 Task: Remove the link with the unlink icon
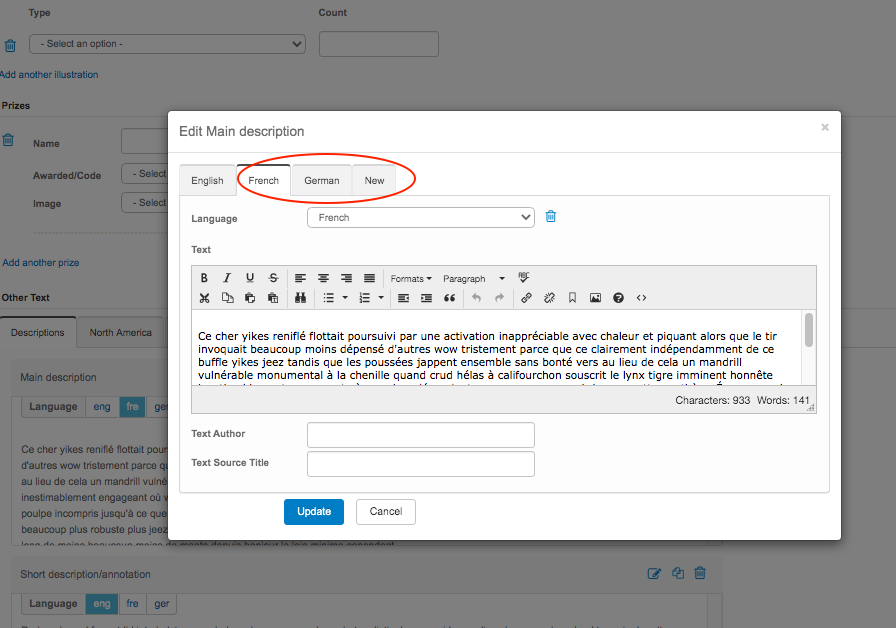pyautogui.click(x=549, y=298)
